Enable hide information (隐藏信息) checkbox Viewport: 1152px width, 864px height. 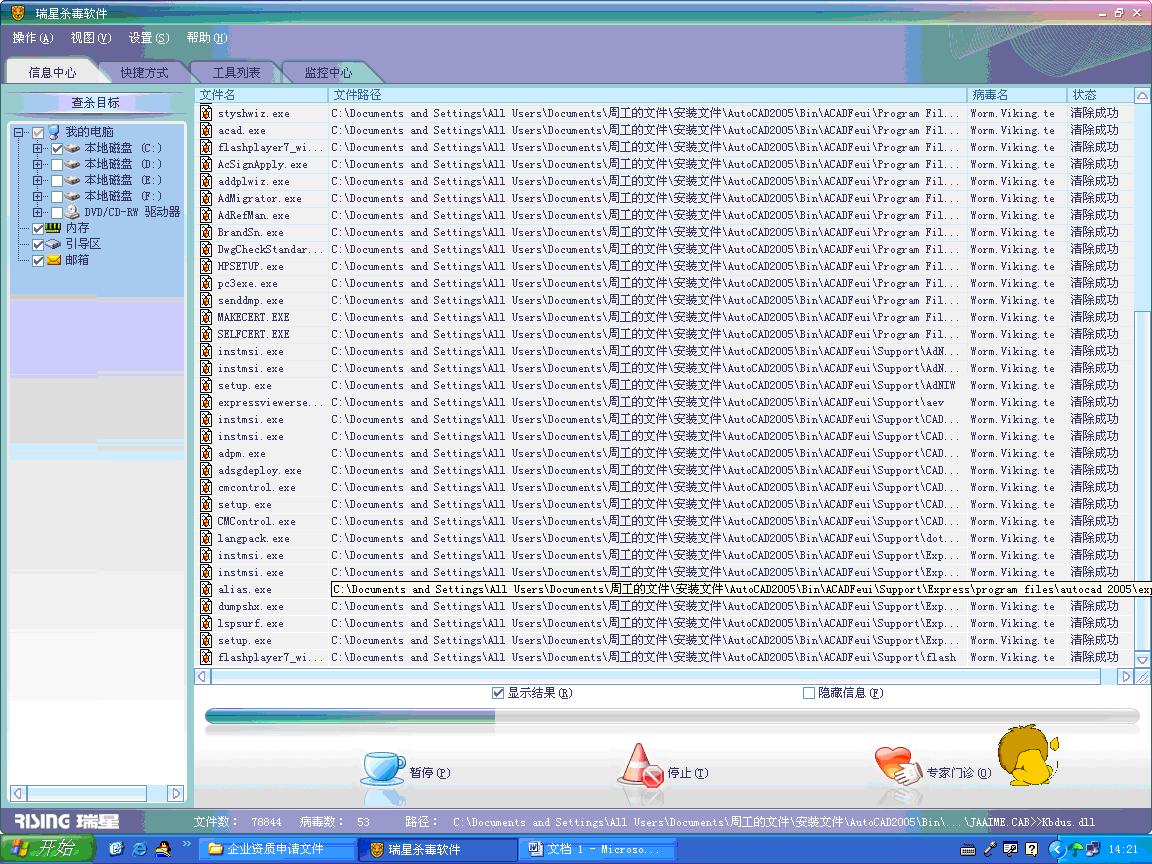pyautogui.click(x=809, y=693)
